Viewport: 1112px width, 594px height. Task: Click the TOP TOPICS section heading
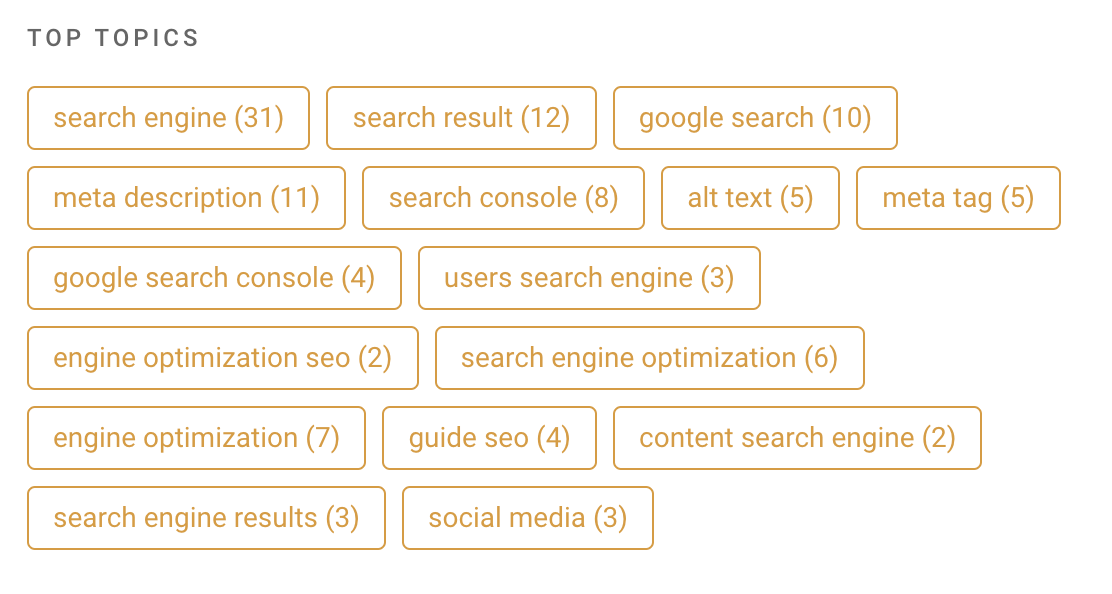(x=114, y=38)
